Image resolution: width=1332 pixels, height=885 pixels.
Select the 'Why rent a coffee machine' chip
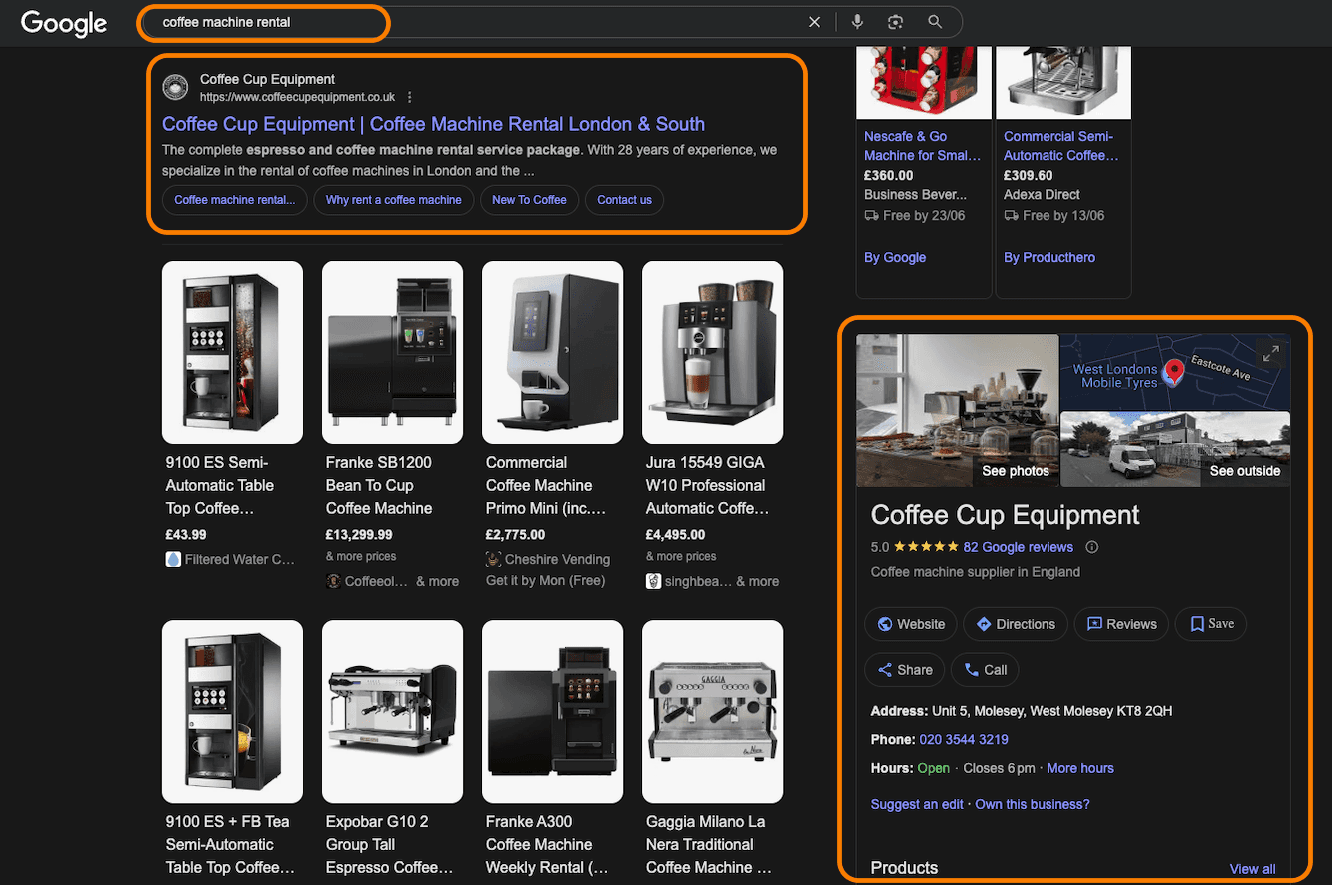(x=394, y=200)
